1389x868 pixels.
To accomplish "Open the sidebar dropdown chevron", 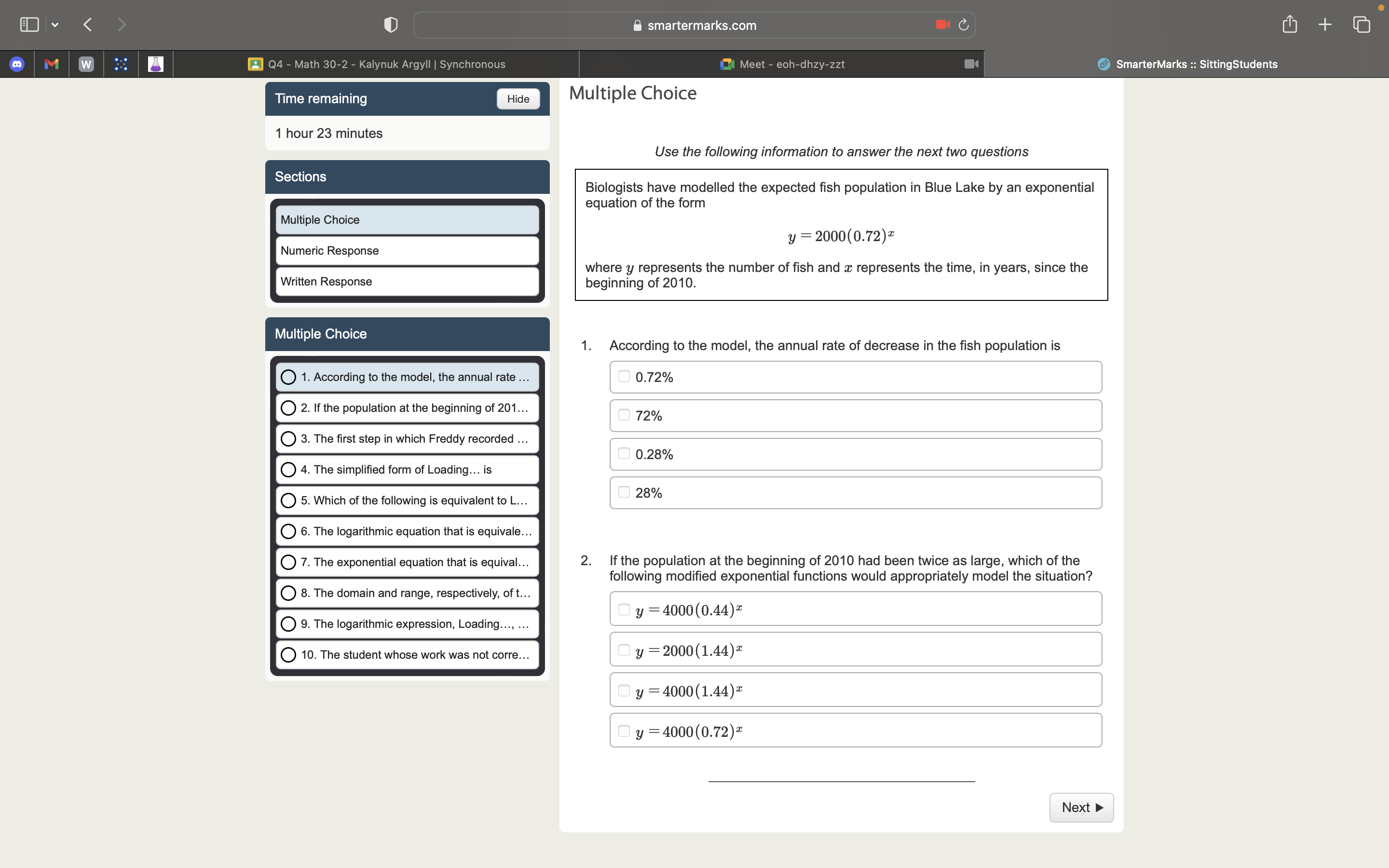I will [x=55, y=24].
